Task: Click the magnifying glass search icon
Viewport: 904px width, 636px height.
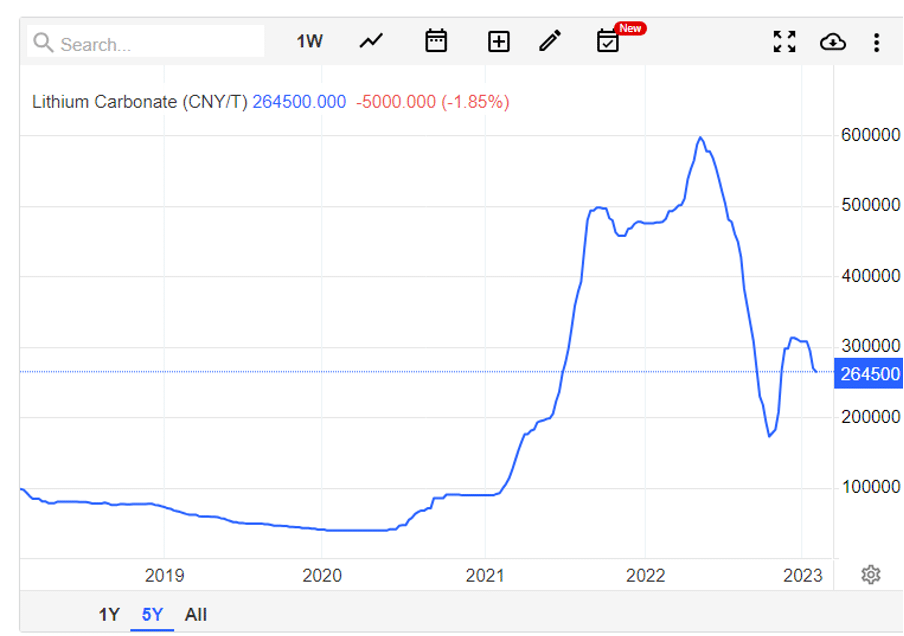Action: click(x=43, y=43)
